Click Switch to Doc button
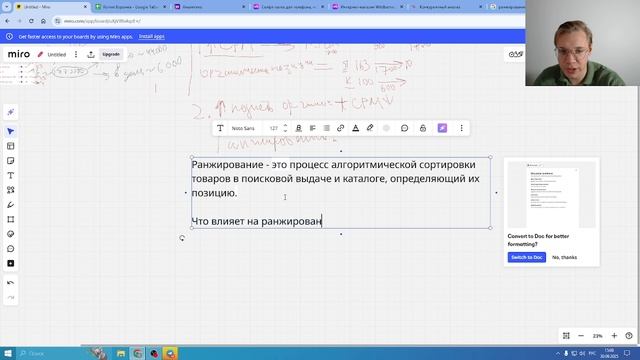The width and height of the screenshot is (640, 360). [x=527, y=257]
